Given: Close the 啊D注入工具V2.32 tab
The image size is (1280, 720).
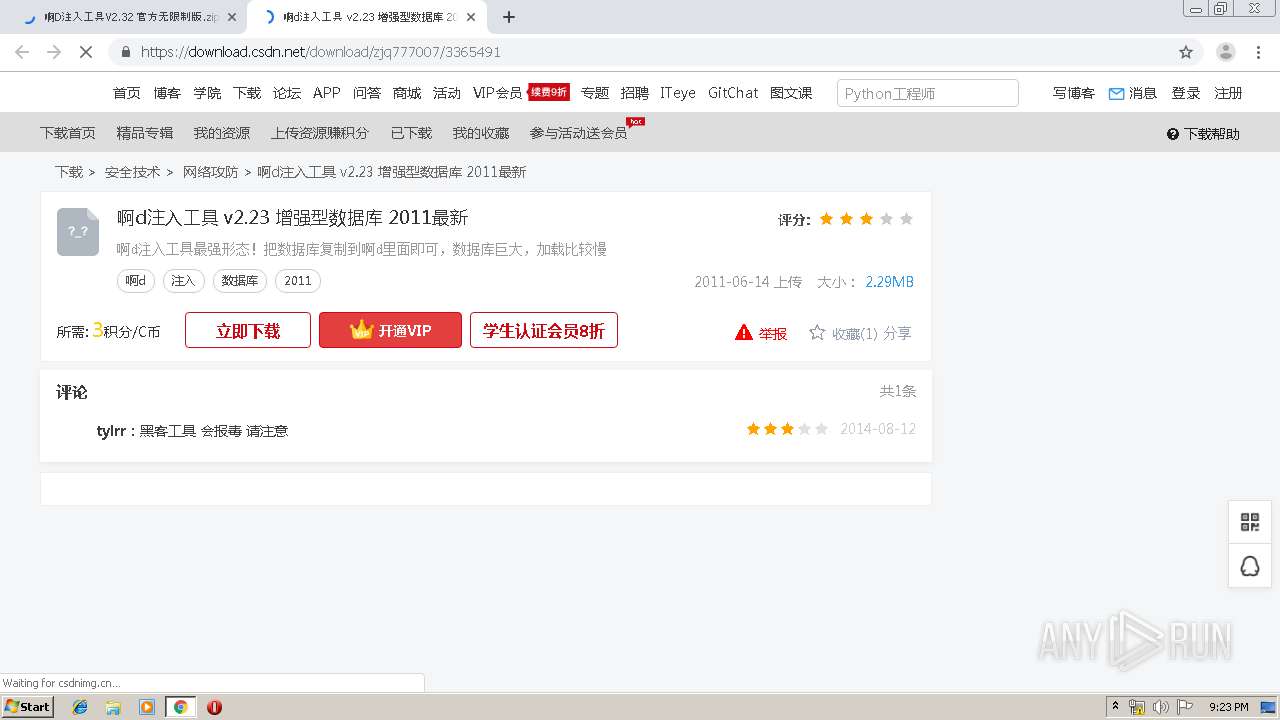Looking at the screenshot, I should (232, 17).
